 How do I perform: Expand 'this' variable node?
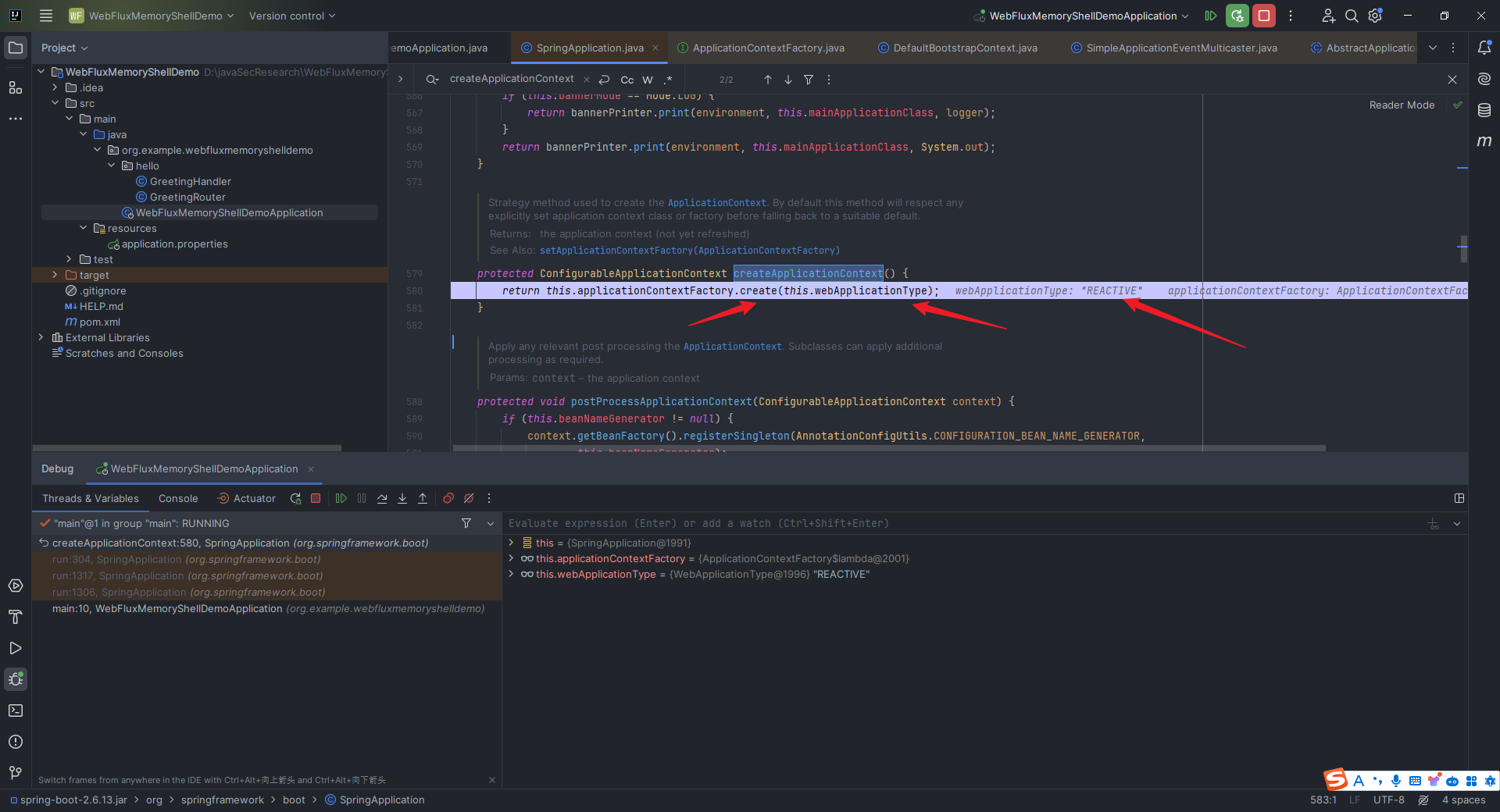tap(512, 543)
